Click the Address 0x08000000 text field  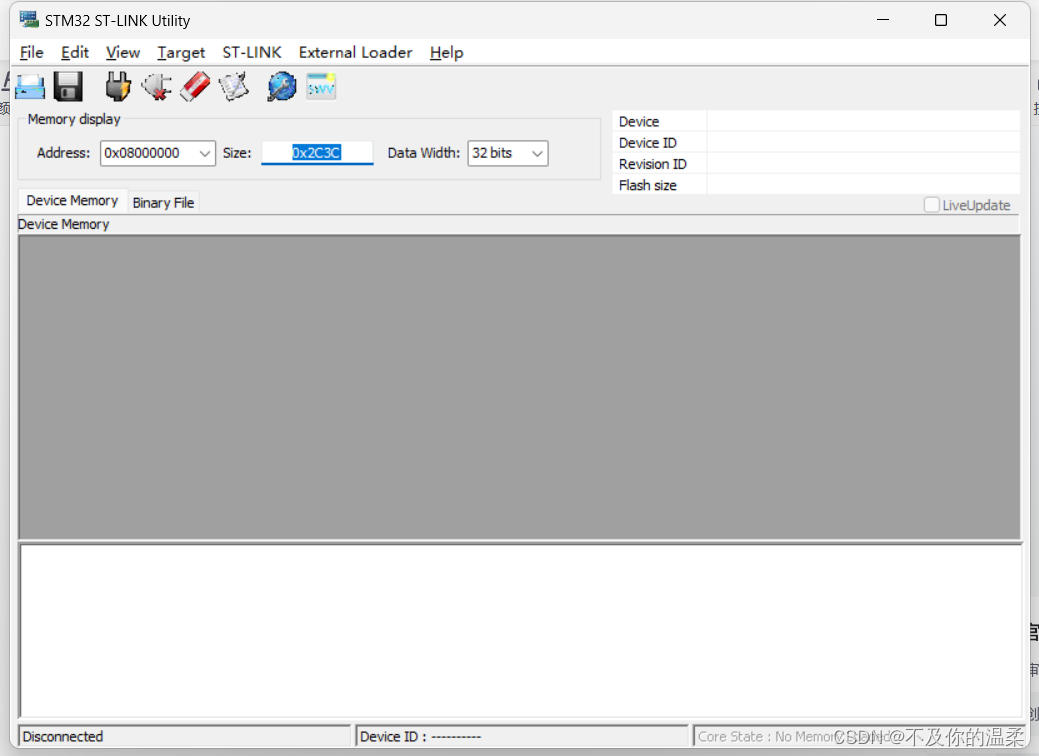149,153
